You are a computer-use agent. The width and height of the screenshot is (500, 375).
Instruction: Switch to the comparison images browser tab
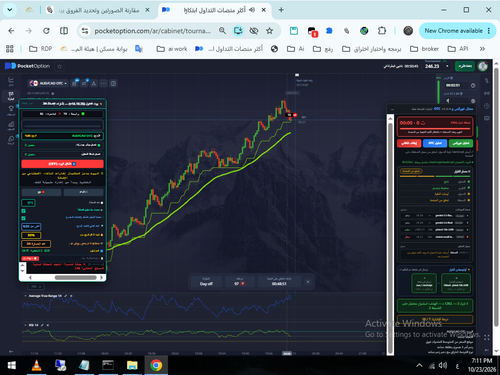point(98,10)
